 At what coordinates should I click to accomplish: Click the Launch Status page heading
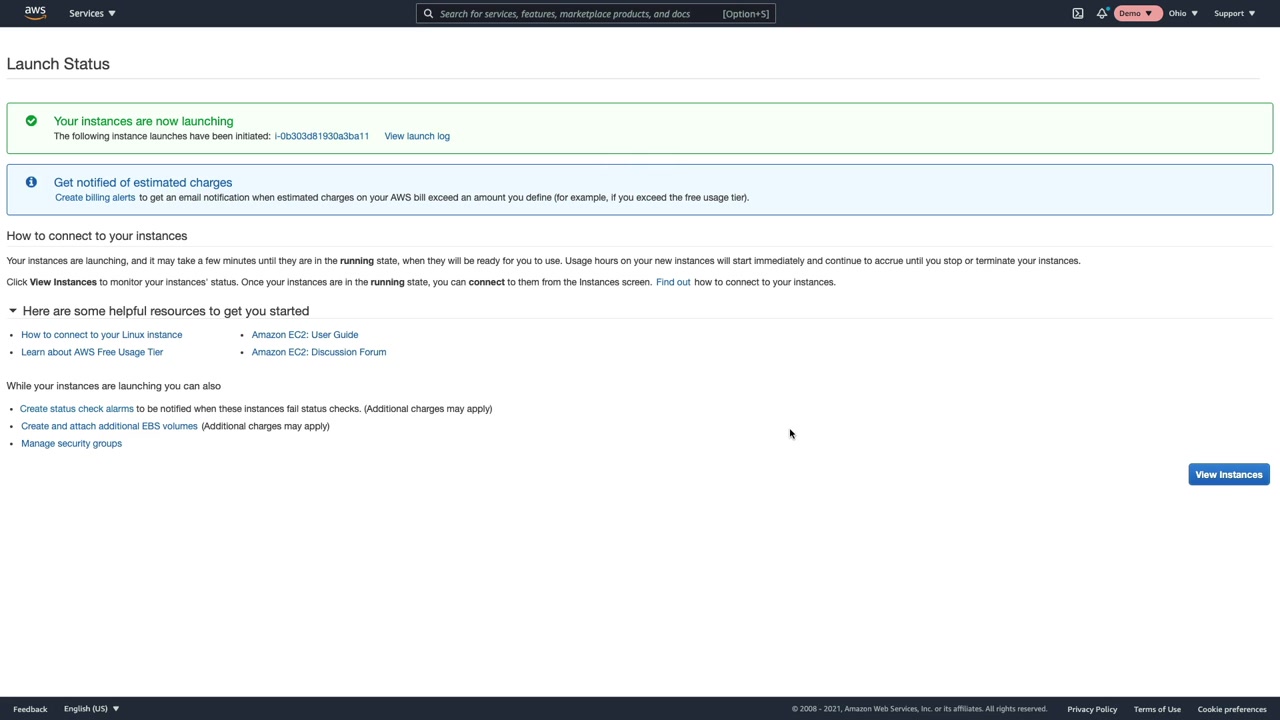(58, 64)
